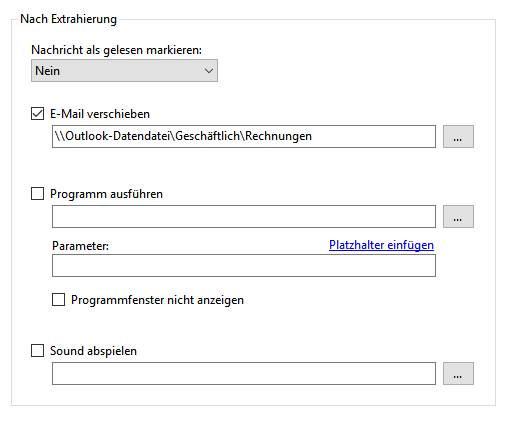Screen dimensions: 505x422
Task: Browse for a sound file
Action: click(x=458, y=374)
